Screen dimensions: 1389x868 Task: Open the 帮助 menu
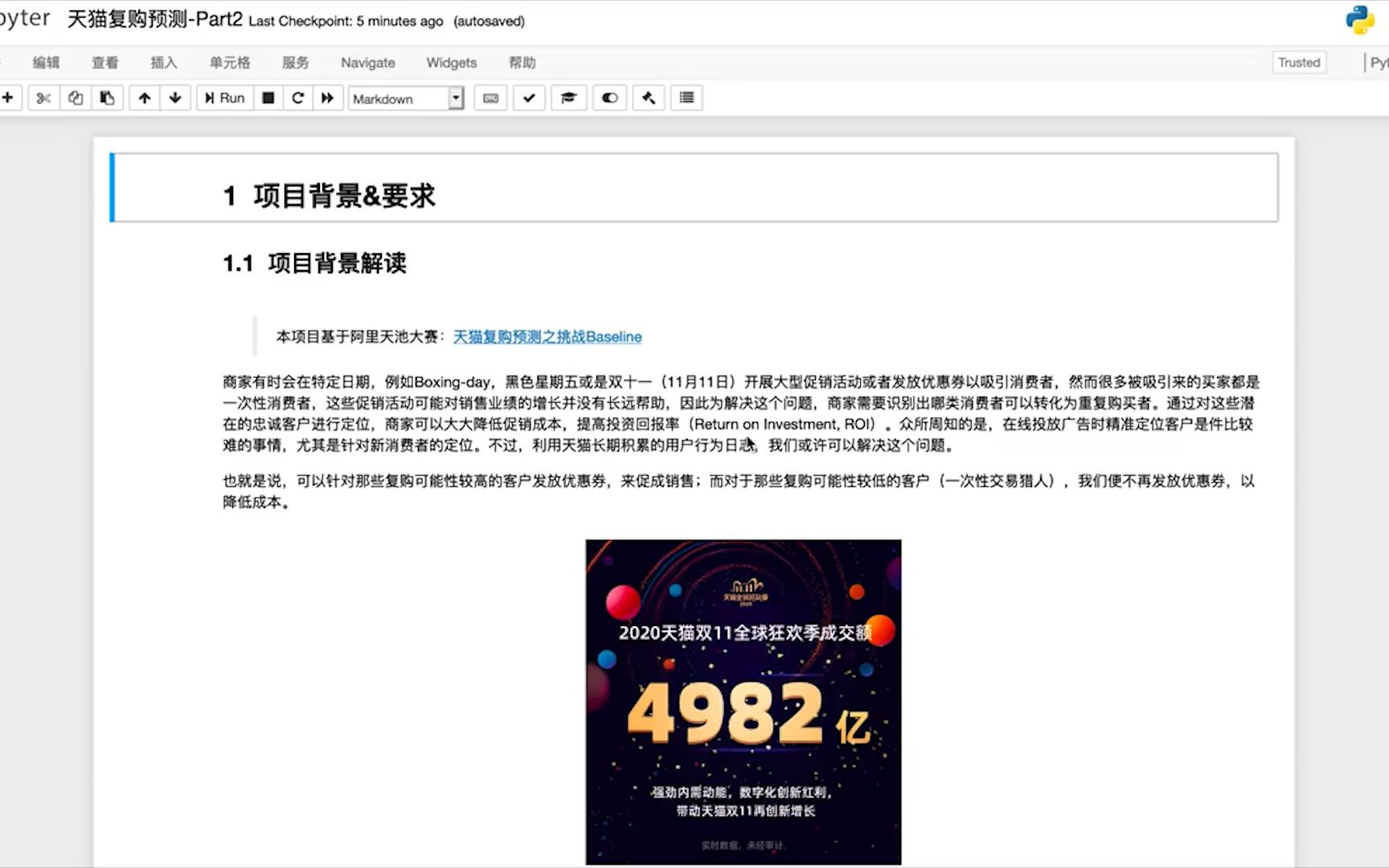pyautogui.click(x=522, y=63)
